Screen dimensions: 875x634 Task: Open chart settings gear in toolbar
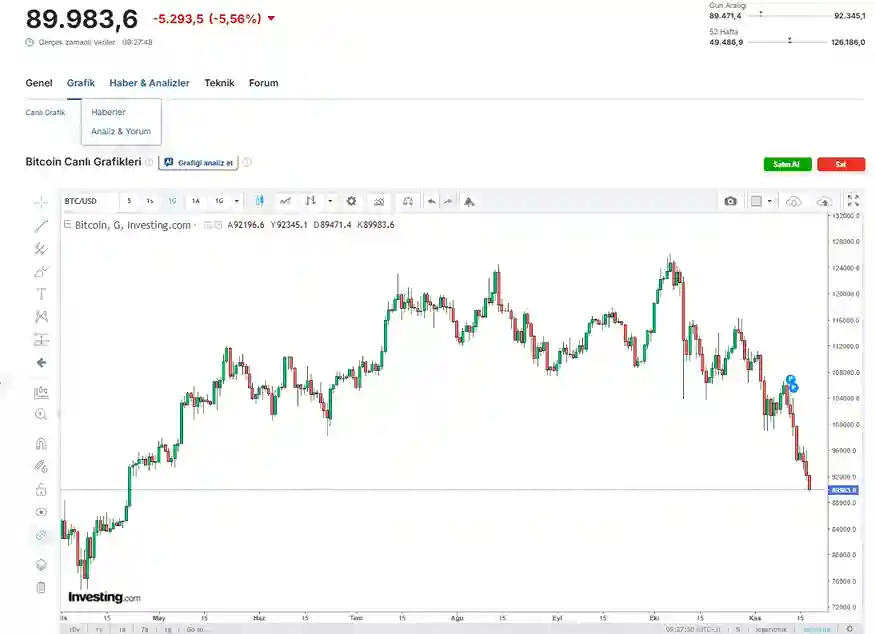[x=351, y=201]
